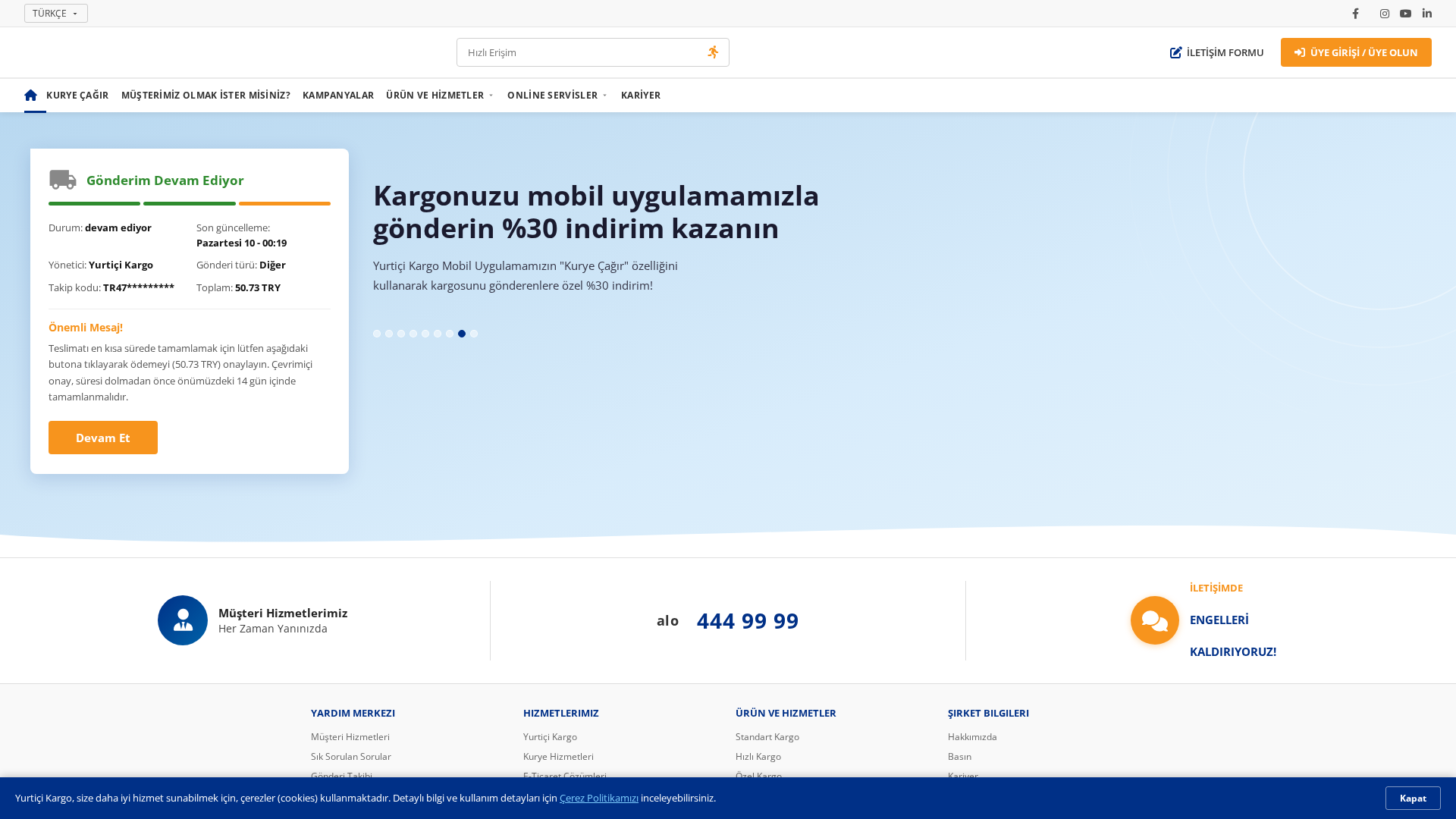Image resolution: width=1456 pixels, height=819 pixels.
Task: Select the third carousel dot
Action: 401,334
